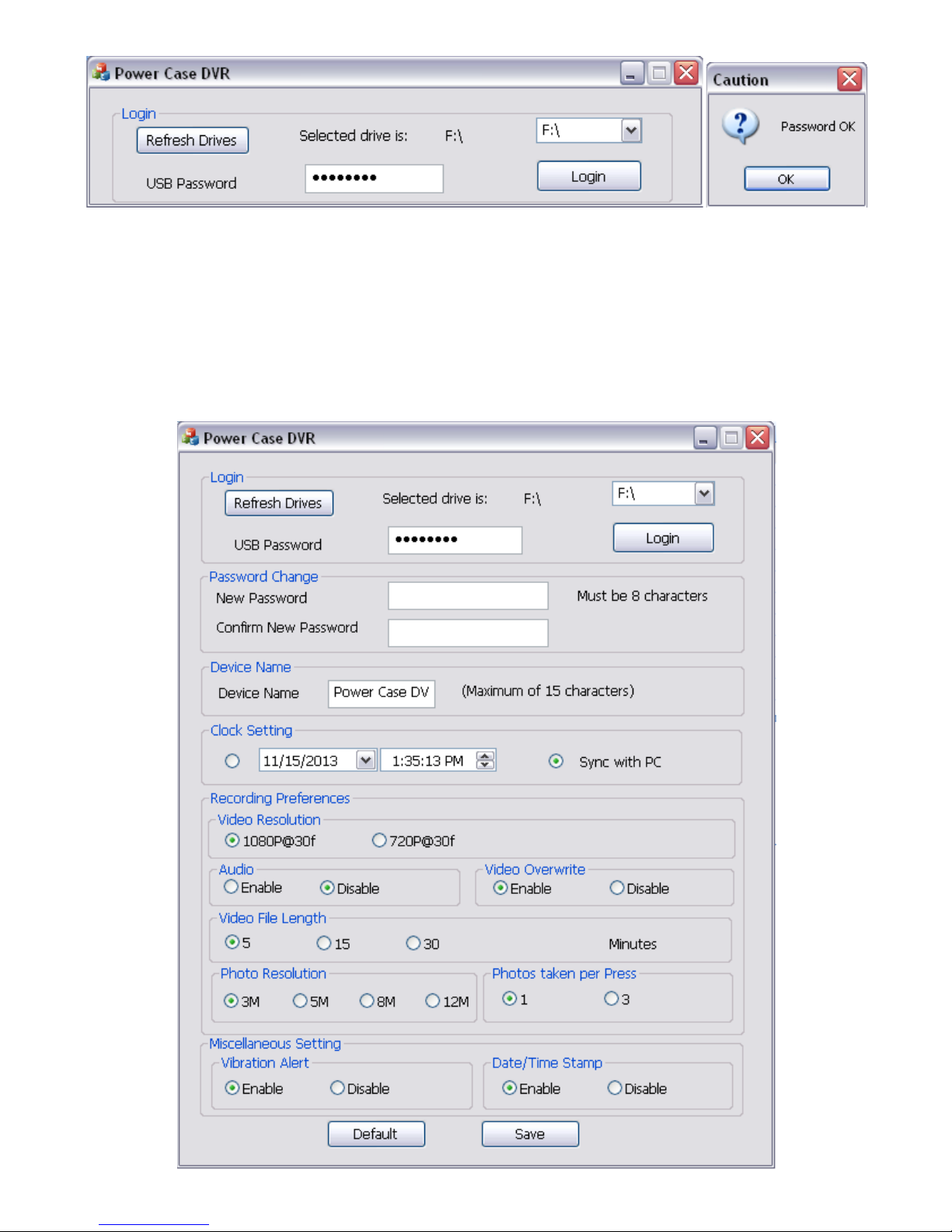Click the Save button
The width and height of the screenshot is (952, 1232).
pyautogui.click(x=530, y=1134)
